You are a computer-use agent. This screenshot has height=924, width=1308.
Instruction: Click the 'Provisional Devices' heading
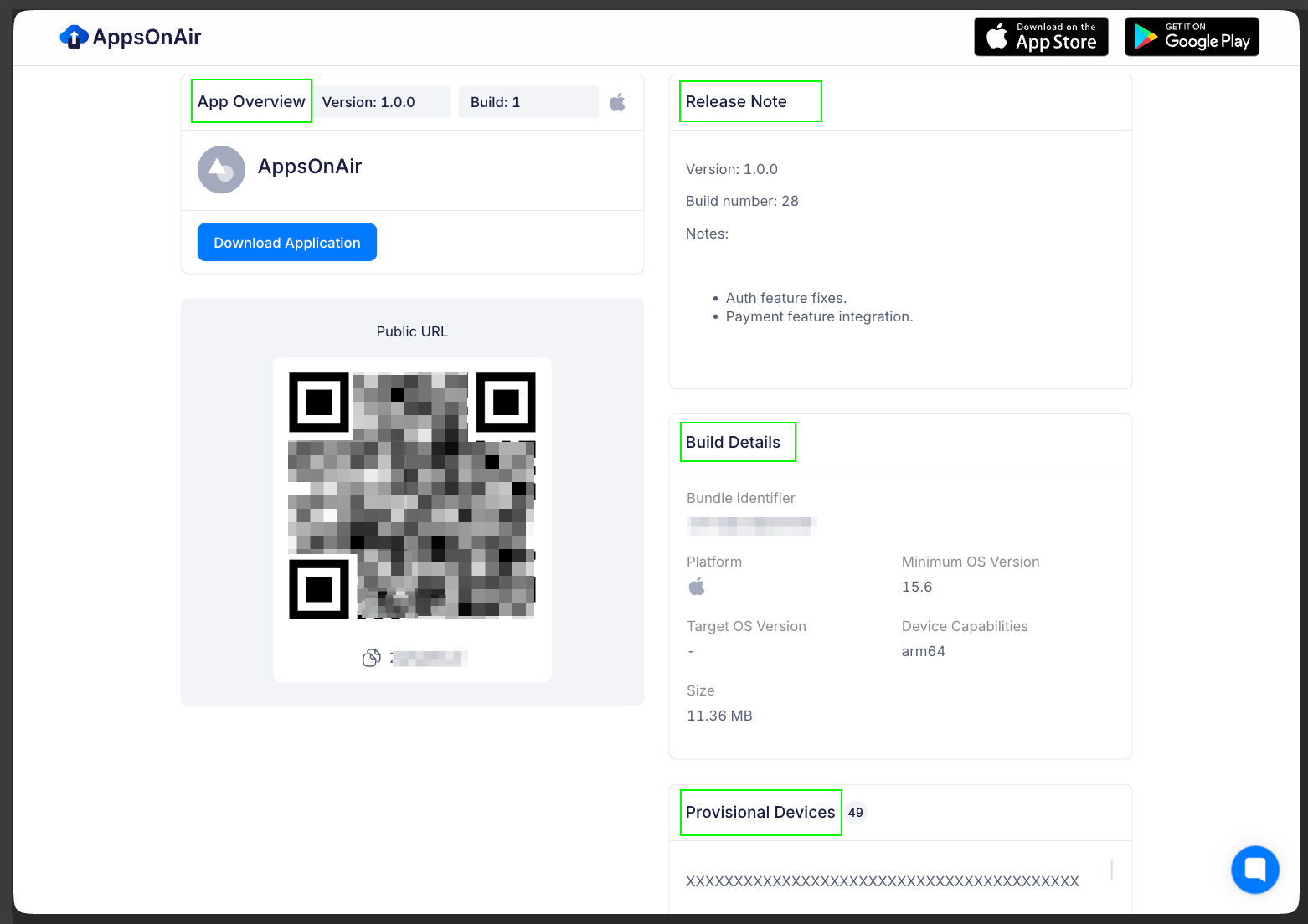pos(760,812)
